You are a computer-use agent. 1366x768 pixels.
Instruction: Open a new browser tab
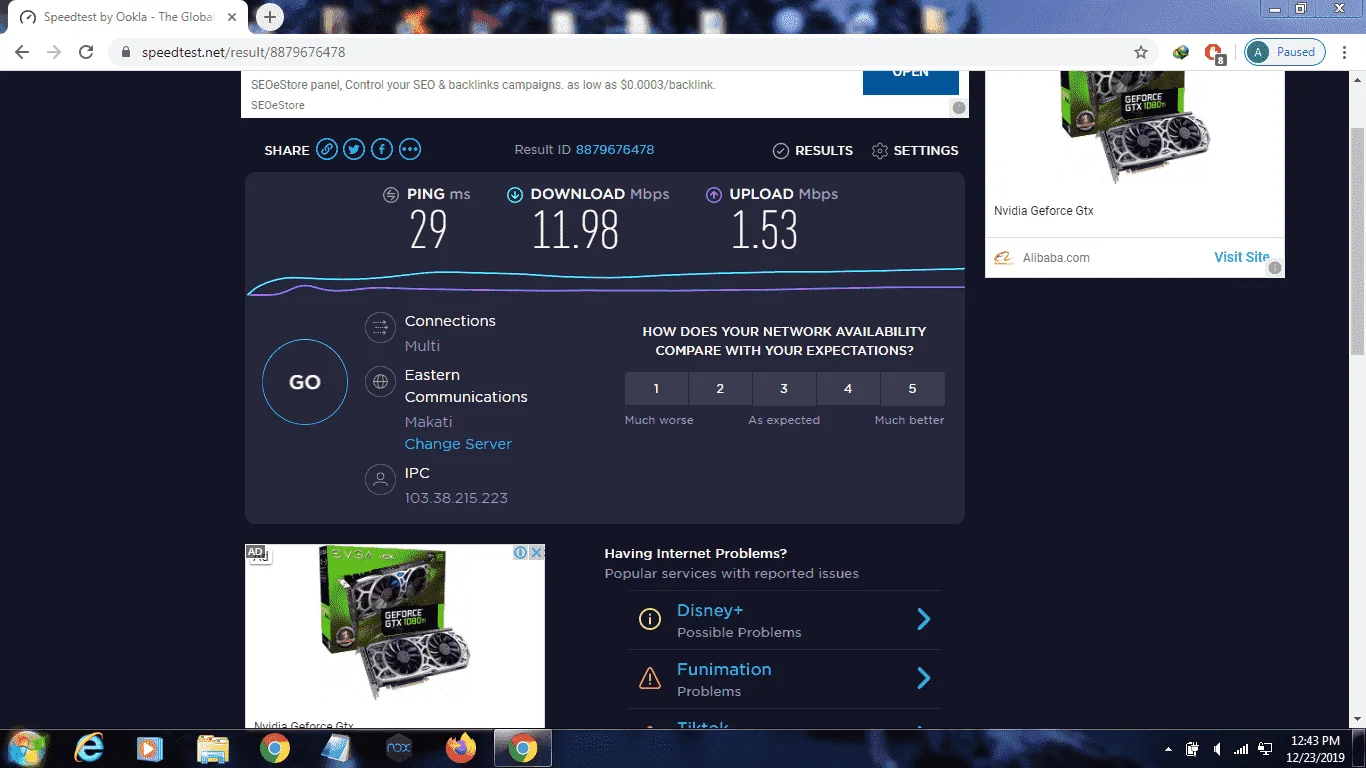pos(270,17)
